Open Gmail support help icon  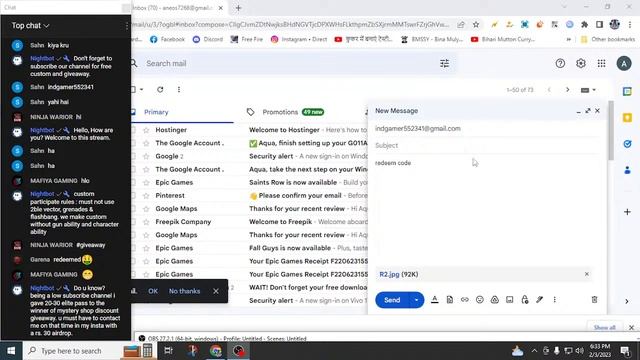pyautogui.click(x=560, y=63)
